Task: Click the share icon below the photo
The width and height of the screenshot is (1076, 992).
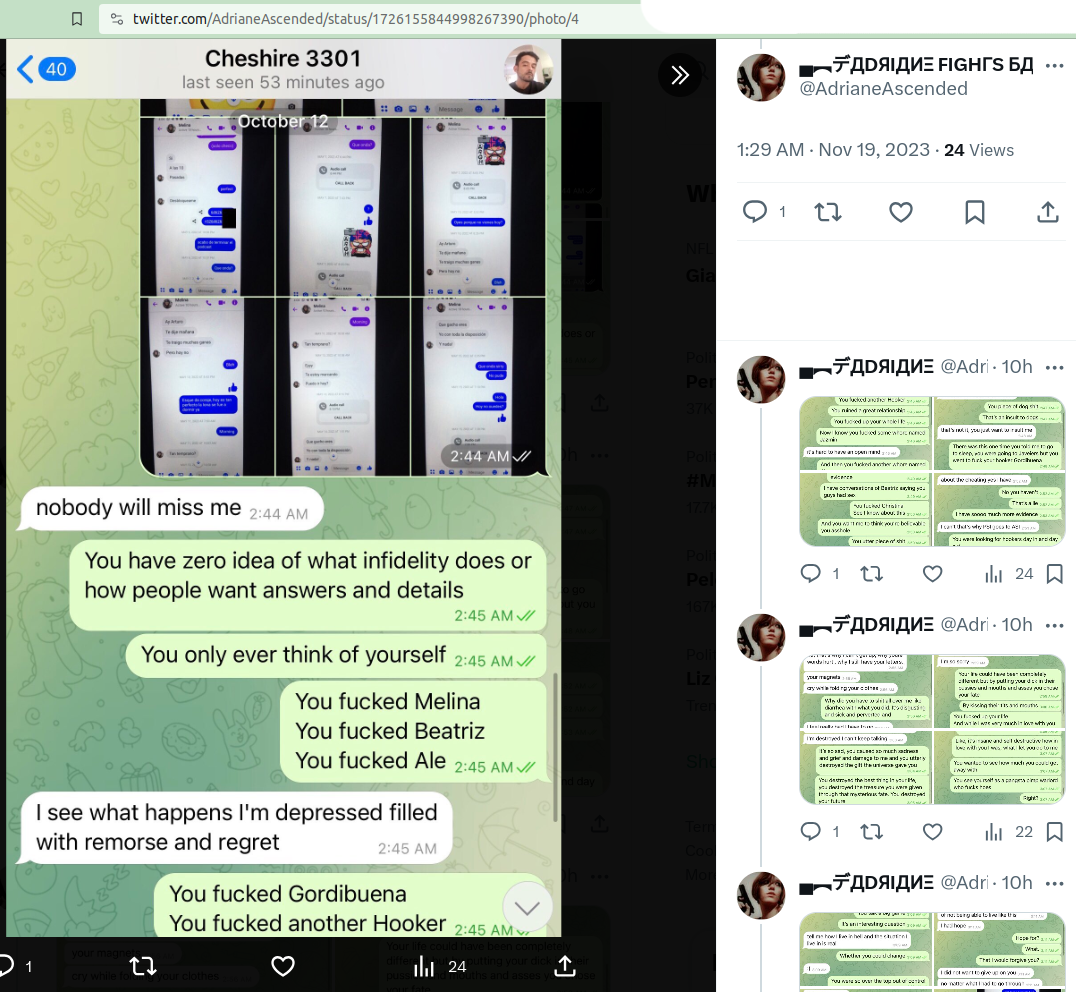Action: (x=564, y=966)
